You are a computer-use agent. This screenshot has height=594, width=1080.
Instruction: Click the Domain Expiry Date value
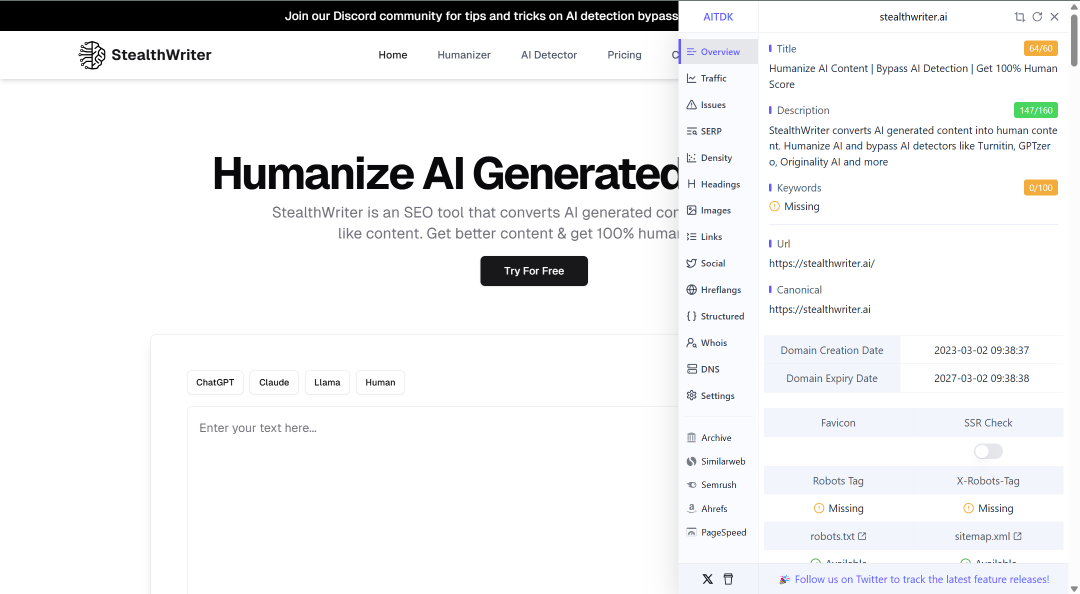982,378
